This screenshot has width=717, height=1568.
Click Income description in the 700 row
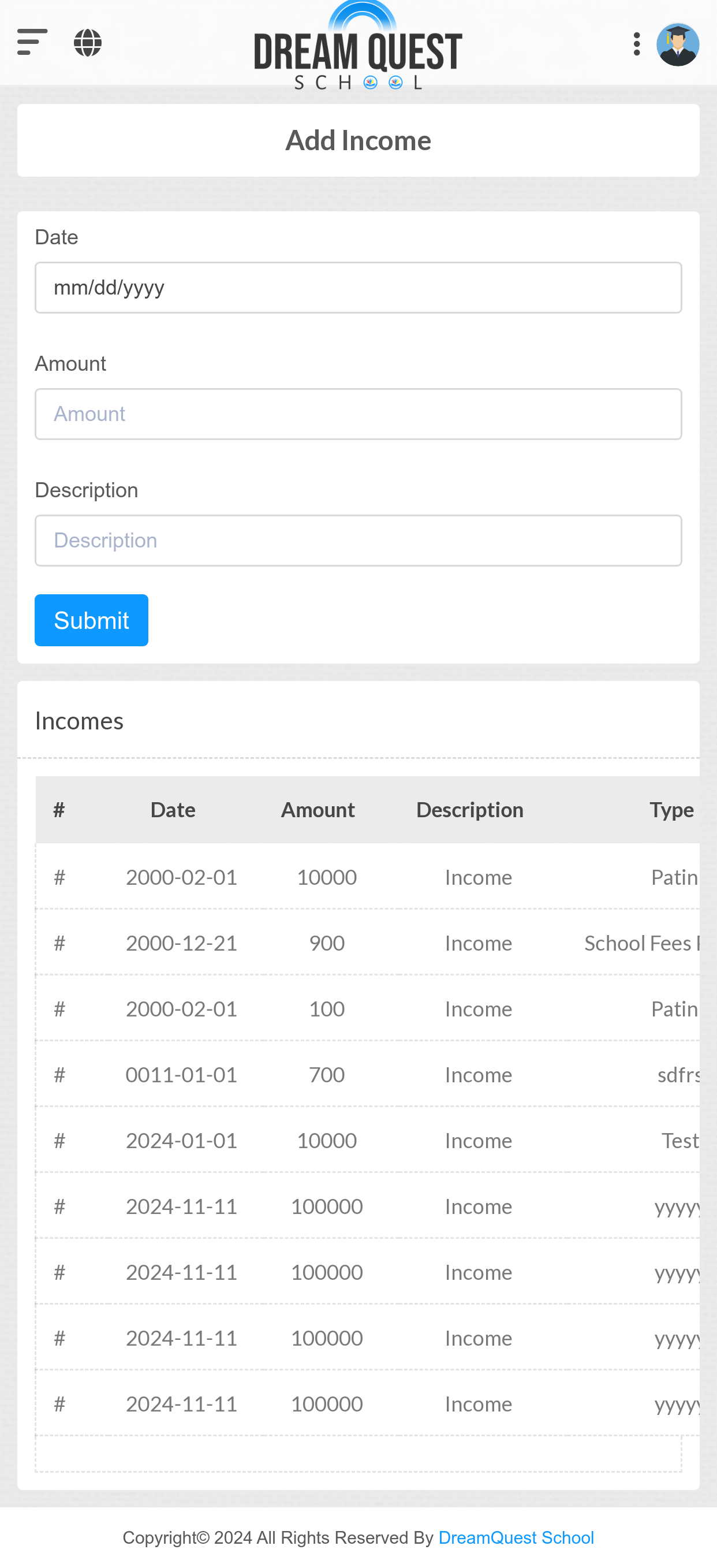coord(479,1074)
